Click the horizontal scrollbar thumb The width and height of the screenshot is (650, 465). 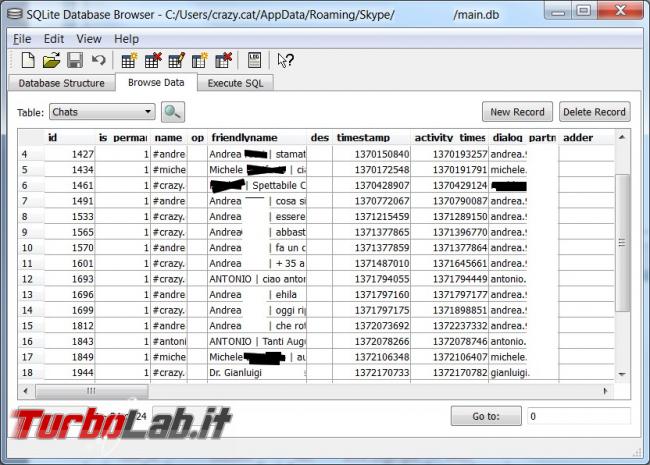(92, 391)
